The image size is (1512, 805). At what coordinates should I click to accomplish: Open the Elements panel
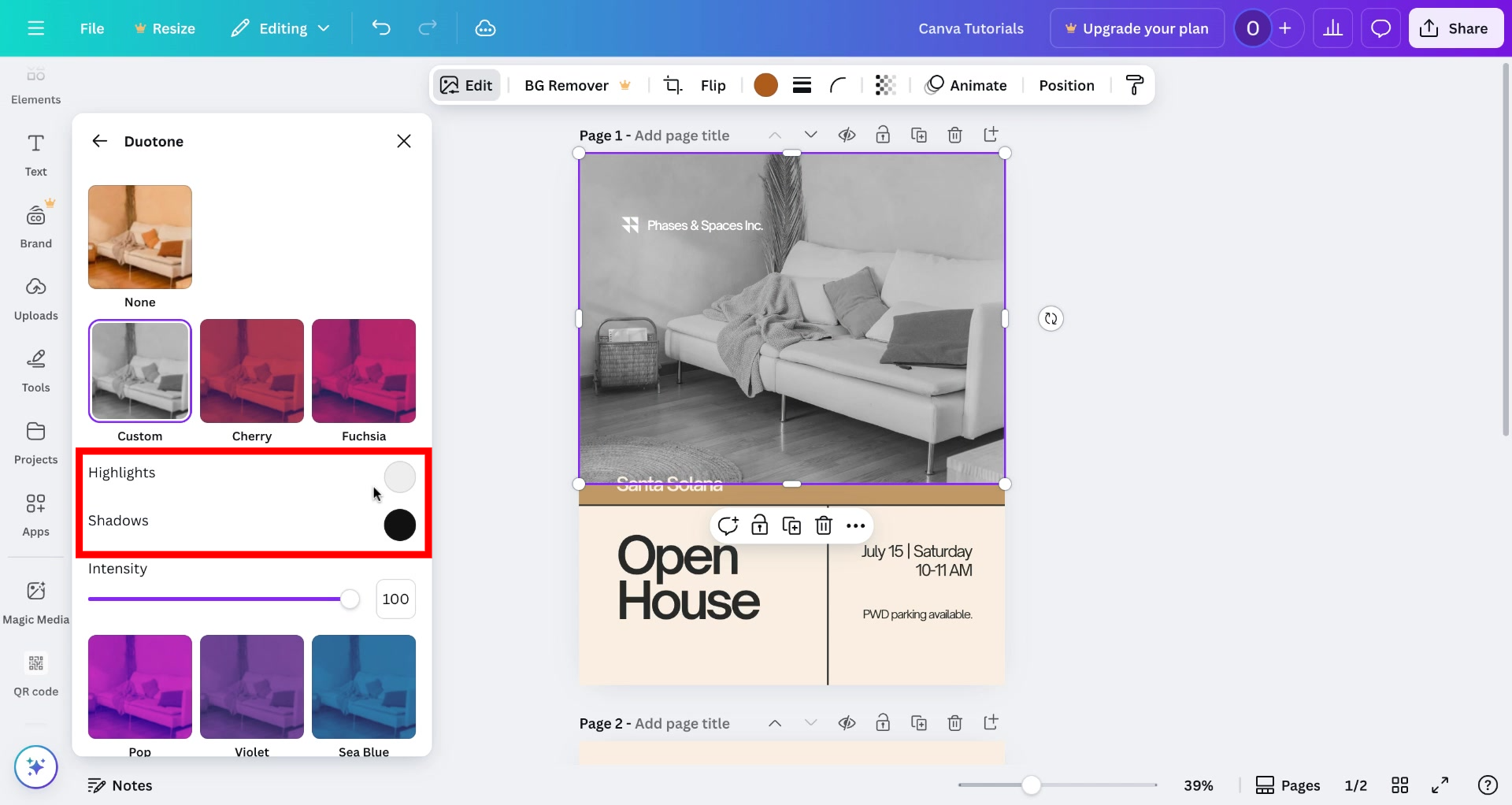point(35,84)
